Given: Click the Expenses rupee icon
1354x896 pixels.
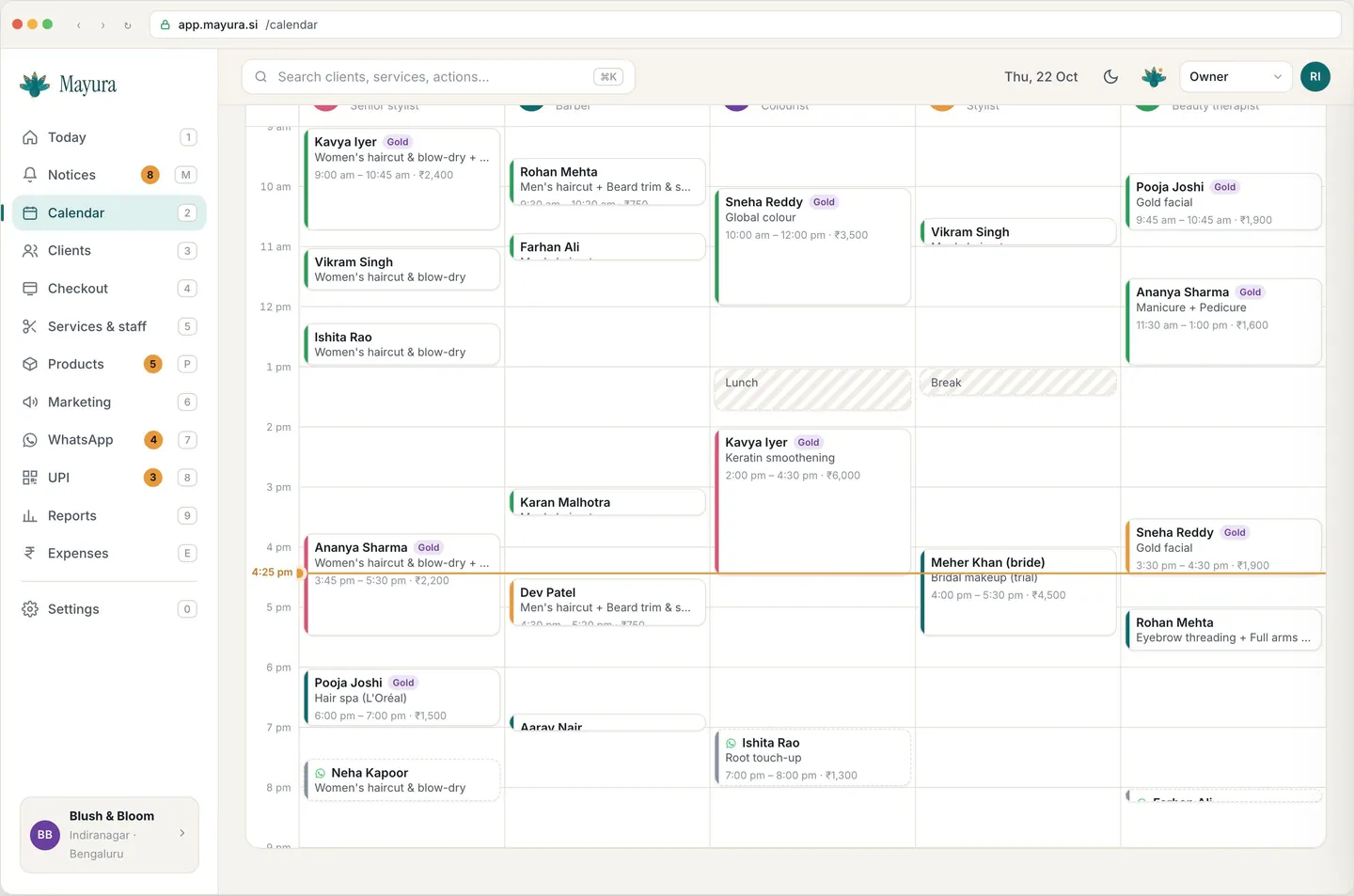Looking at the screenshot, I should 30,554.
